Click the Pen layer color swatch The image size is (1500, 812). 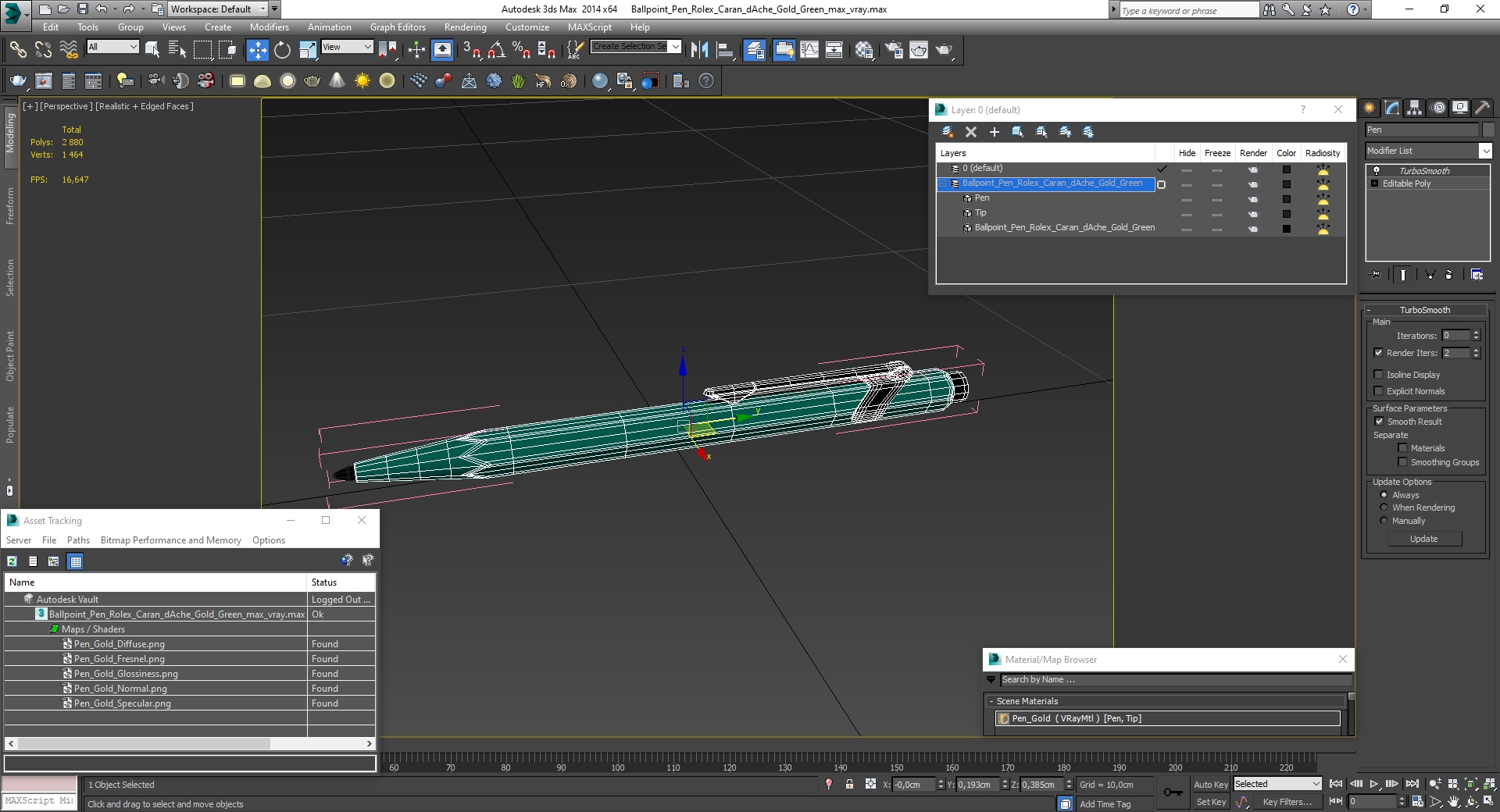(1286, 199)
